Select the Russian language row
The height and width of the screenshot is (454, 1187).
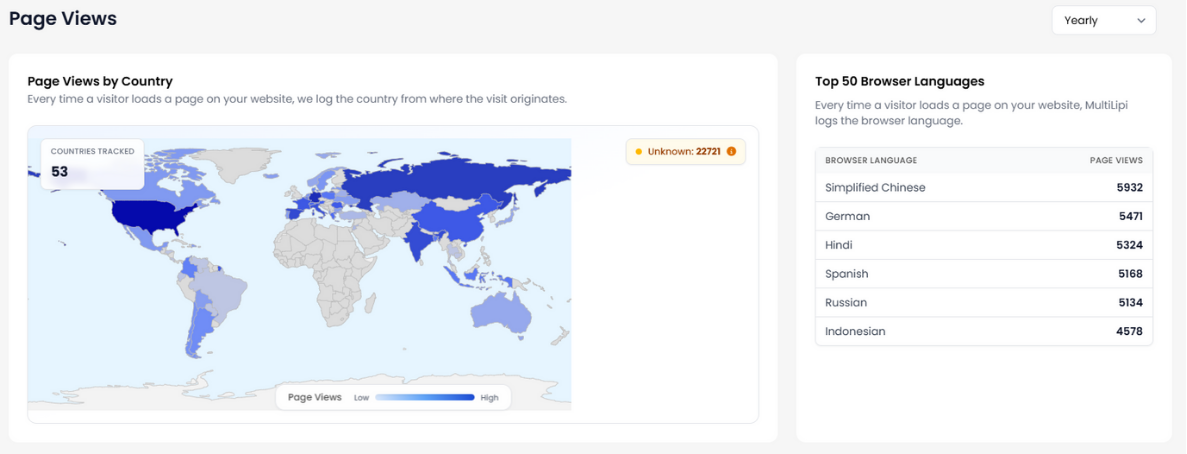[983, 303]
